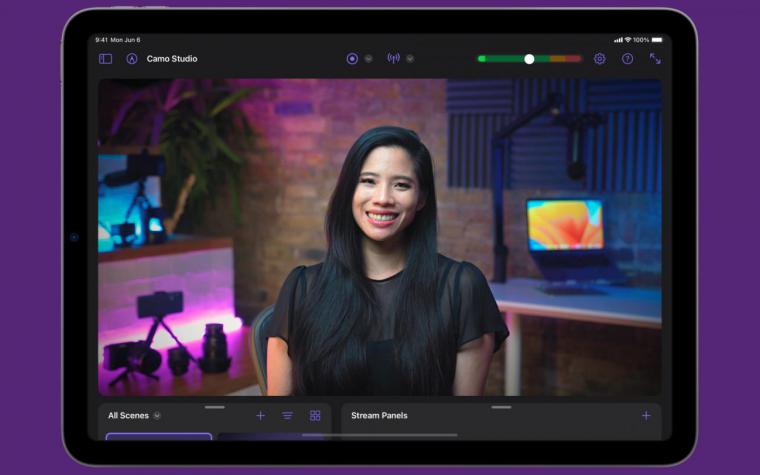Start live stream with broadcast icon

(x=394, y=58)
